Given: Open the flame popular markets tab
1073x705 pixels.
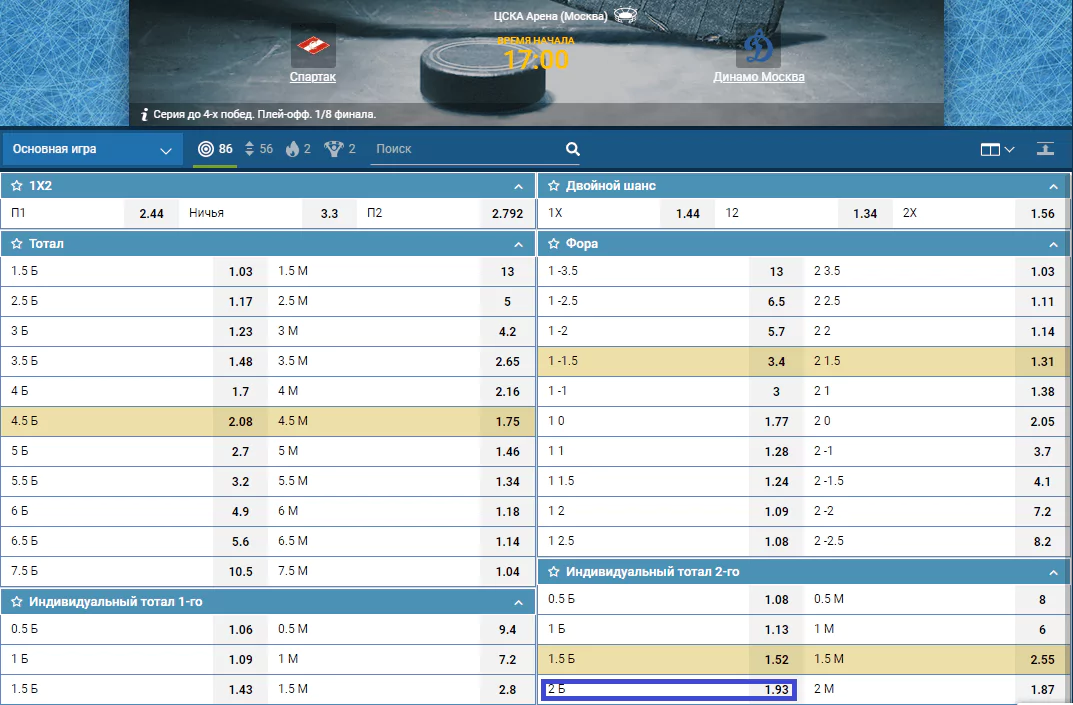Looking at the screenshot, I should (298, 149).
